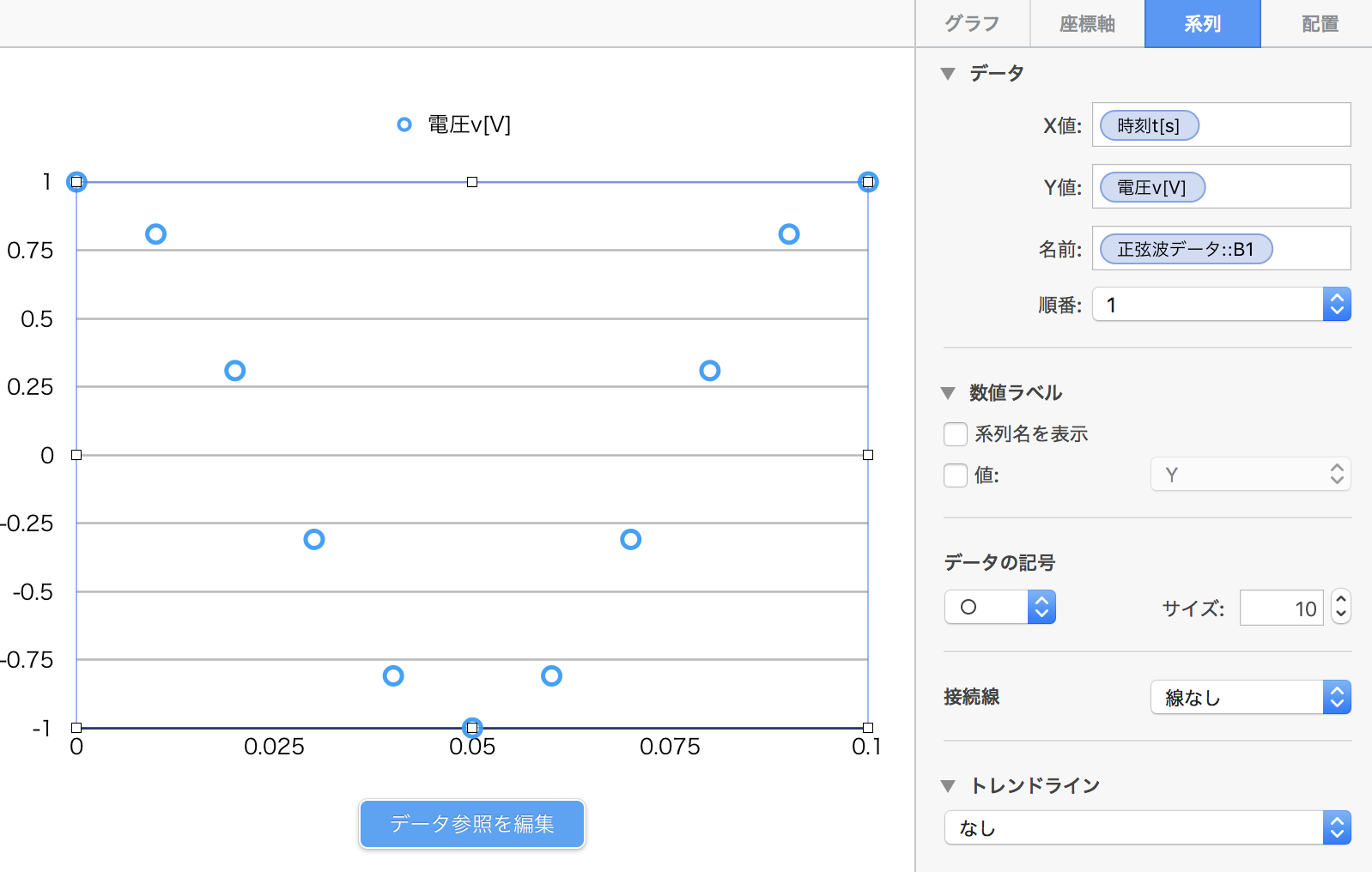Select the 正弦波データ::B1 name token
1372x872 pixels.
coord(1186,250)
